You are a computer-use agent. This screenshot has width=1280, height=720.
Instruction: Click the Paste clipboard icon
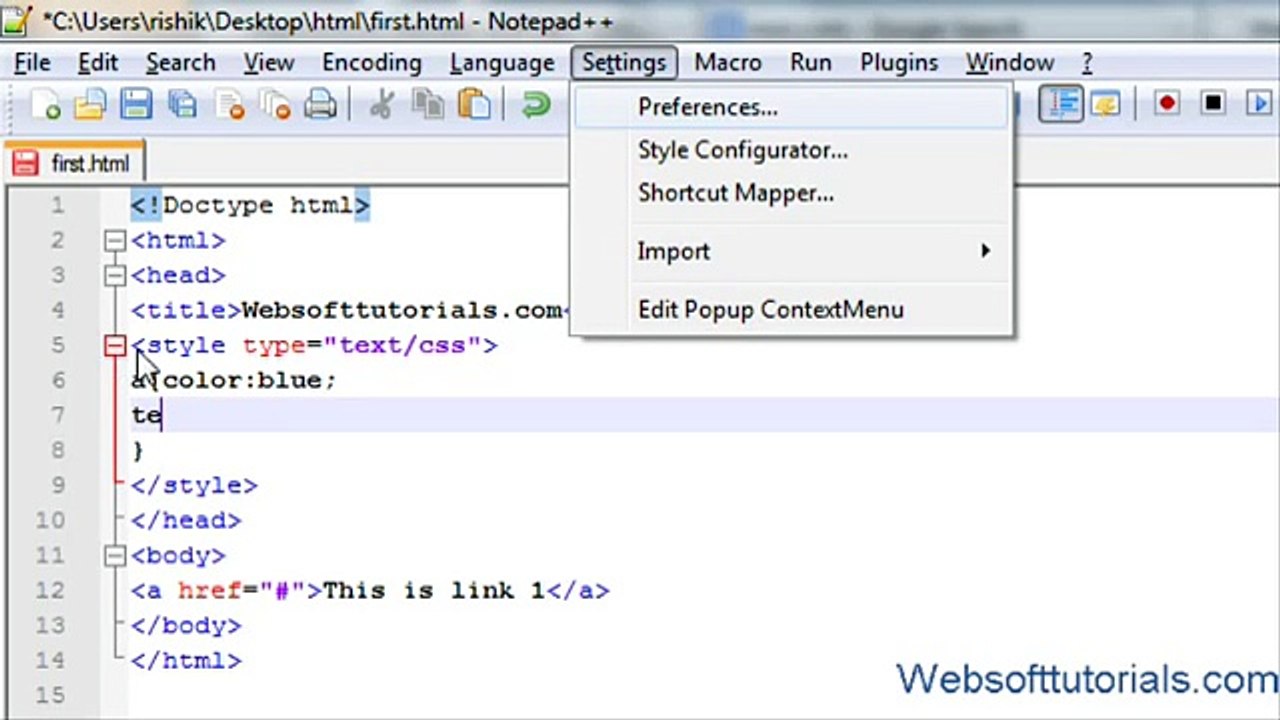point(474,104)
